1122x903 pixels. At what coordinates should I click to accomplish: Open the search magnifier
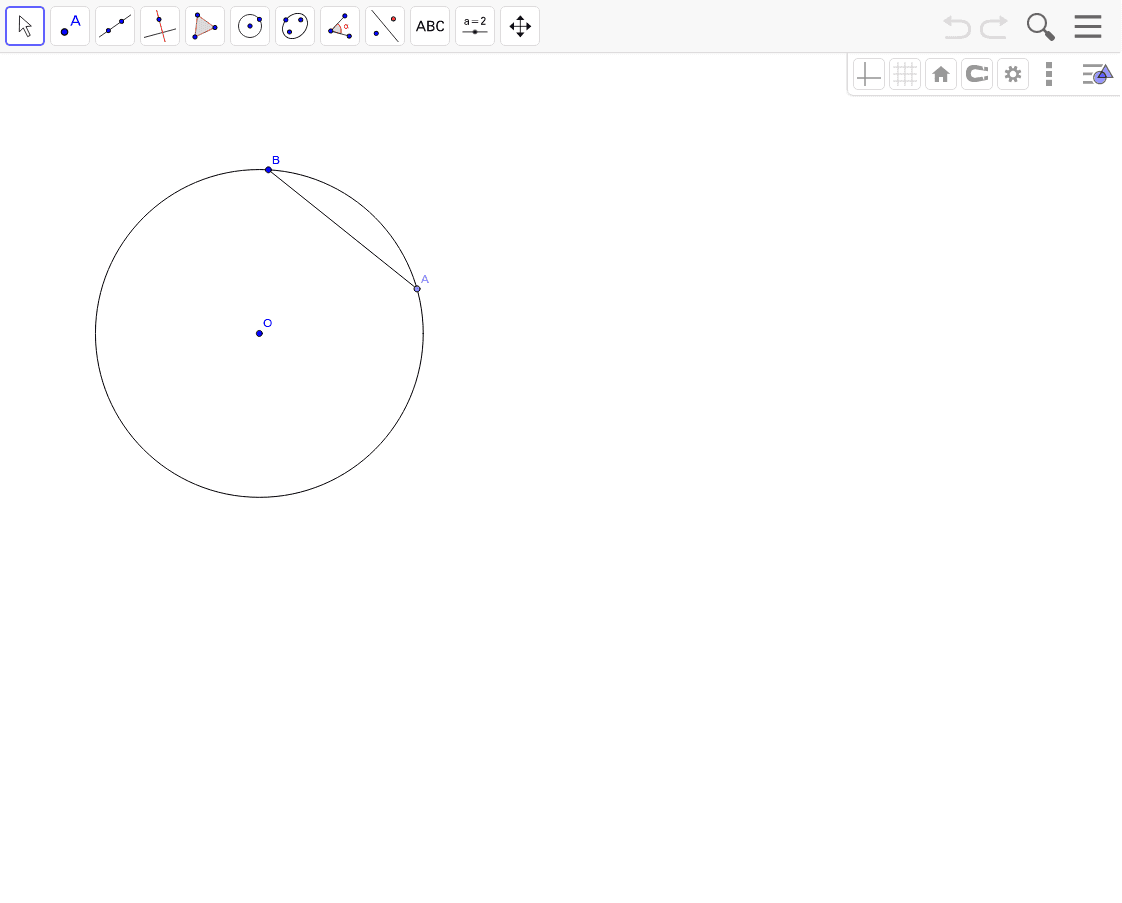tap(1040, 26)
